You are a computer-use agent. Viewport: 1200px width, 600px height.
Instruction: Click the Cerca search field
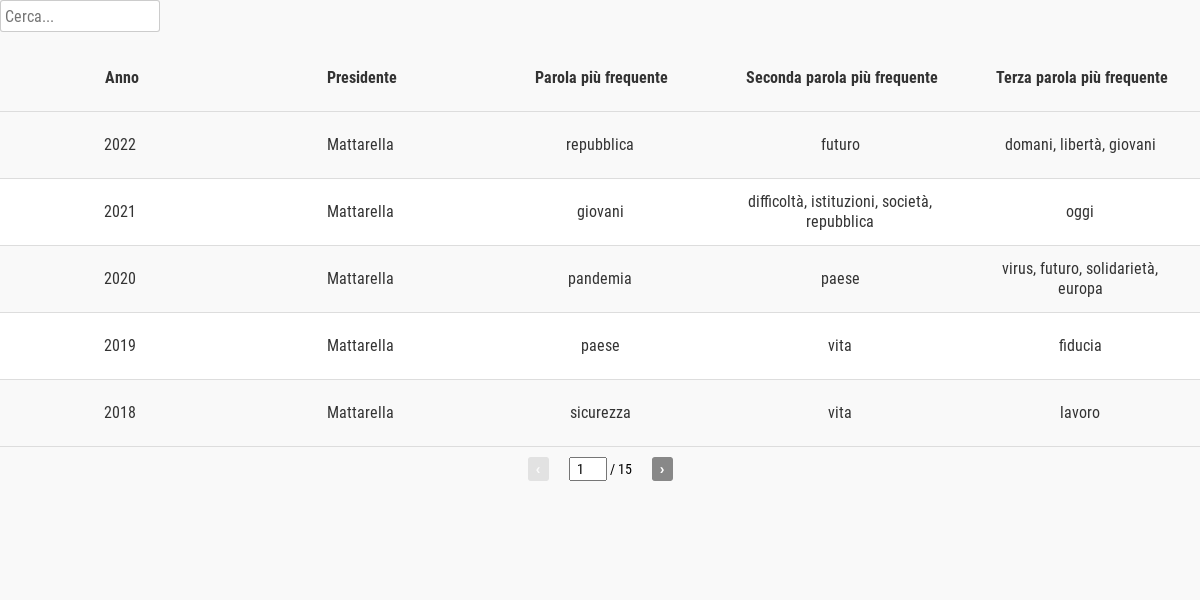pyautogui.click(x=80, y=16)
